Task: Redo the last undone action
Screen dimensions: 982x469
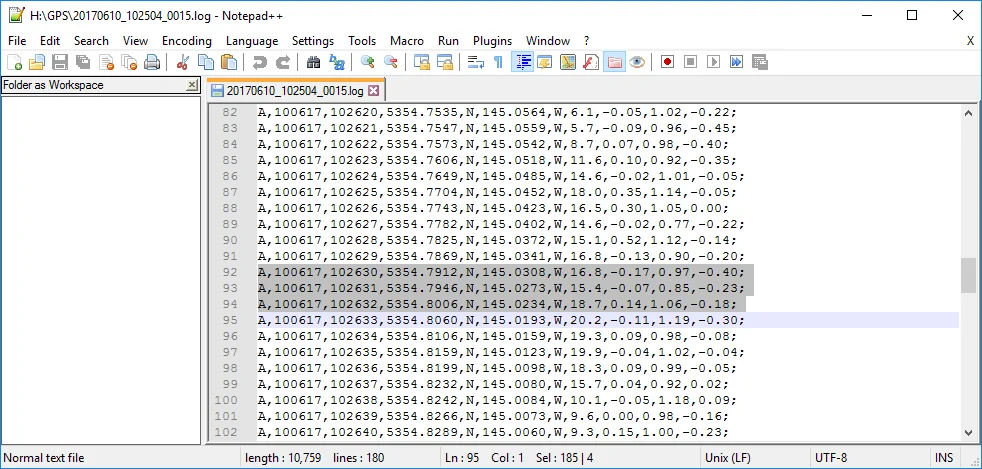Action: 282,62
